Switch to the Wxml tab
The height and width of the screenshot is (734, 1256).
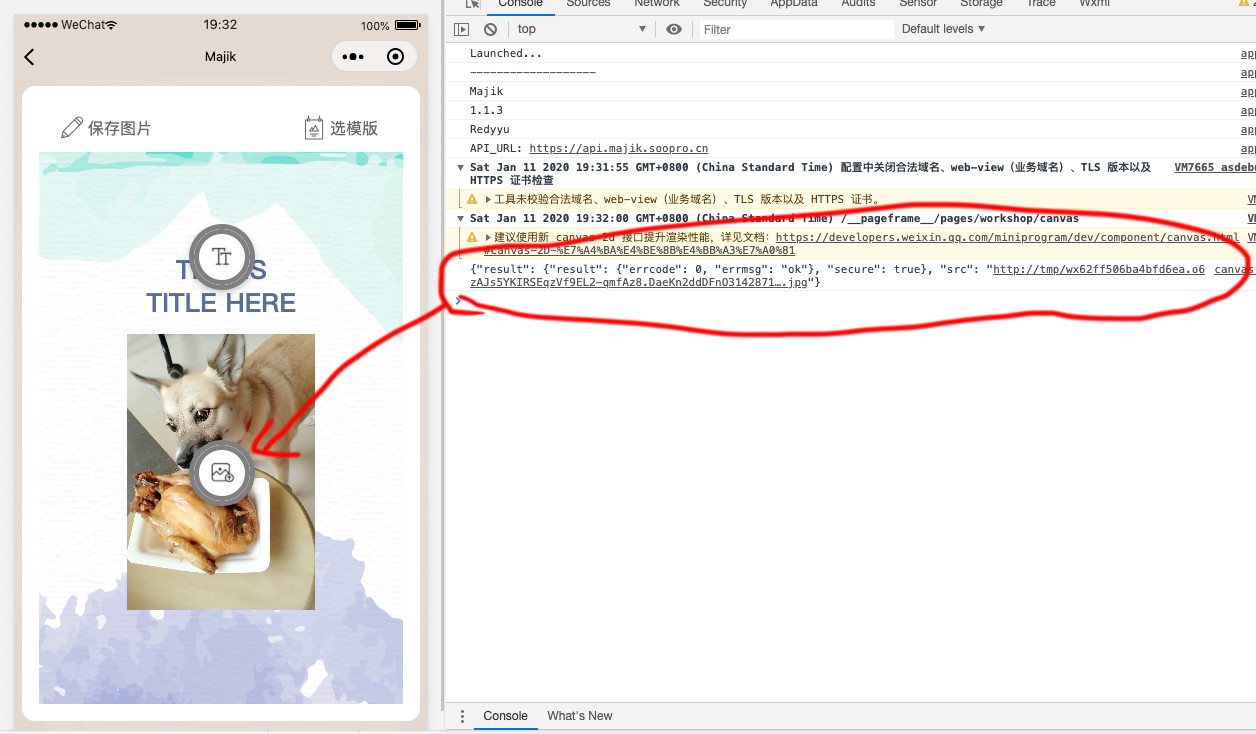1095,3
